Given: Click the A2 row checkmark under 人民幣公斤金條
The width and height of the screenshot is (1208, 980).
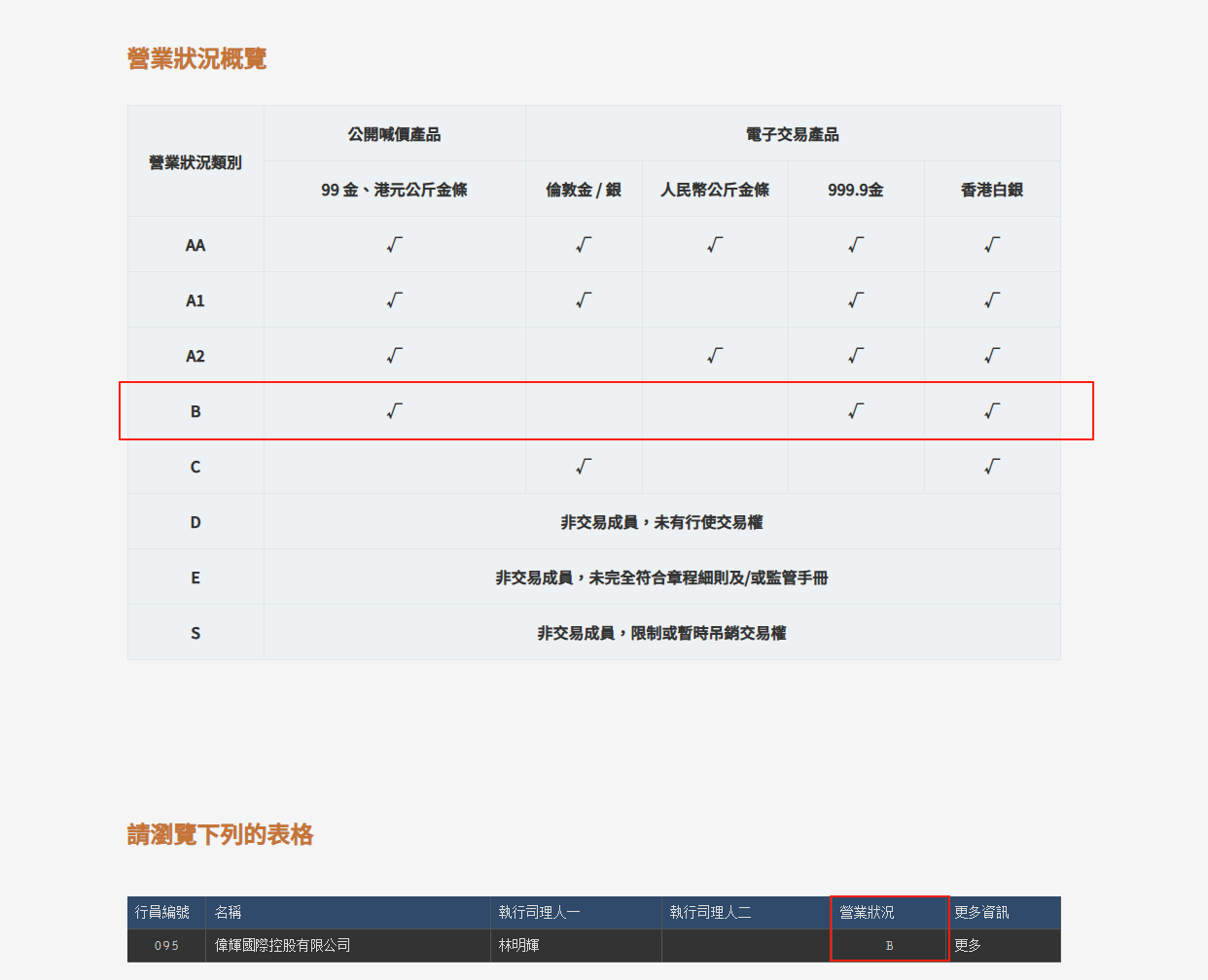Looking at the screenshot, I should pos(715,356).
